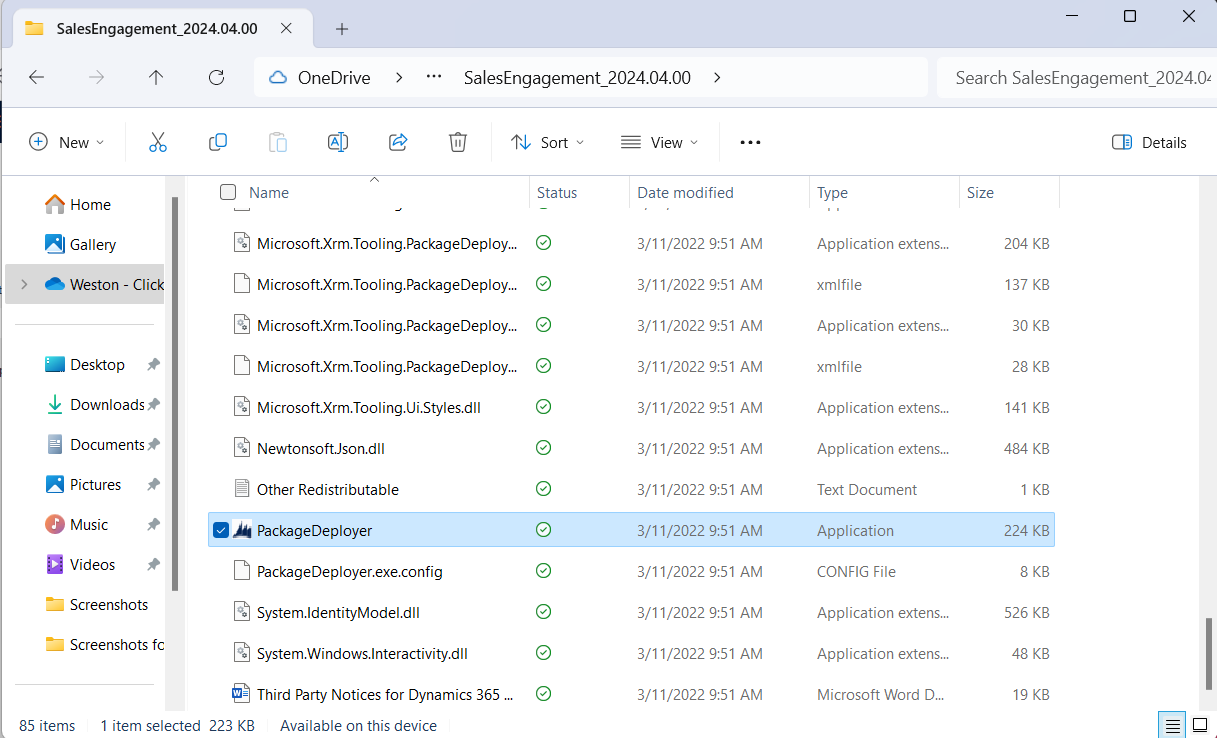
Task: Open Desktop in the navigation pane
Action: (97, 364)
